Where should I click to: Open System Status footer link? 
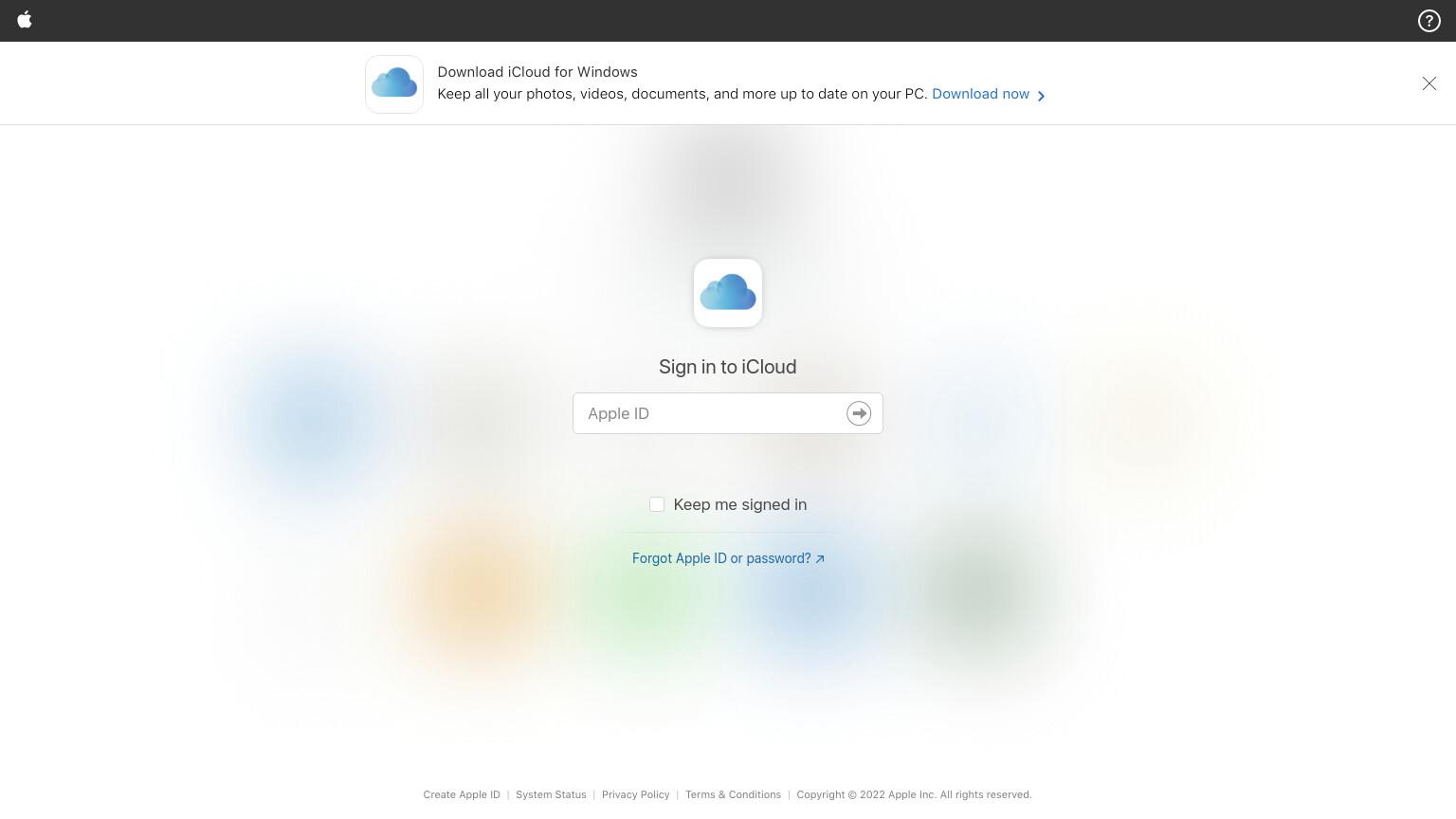coord(551,794)
